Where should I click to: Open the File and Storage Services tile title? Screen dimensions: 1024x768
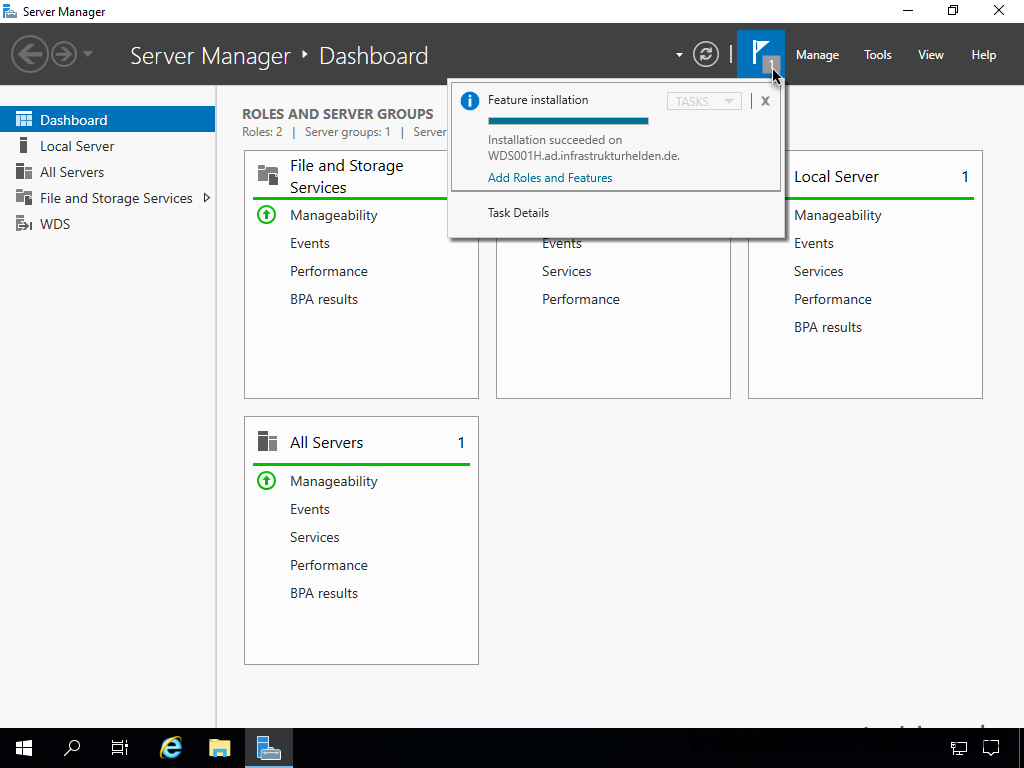click(347, 176)
